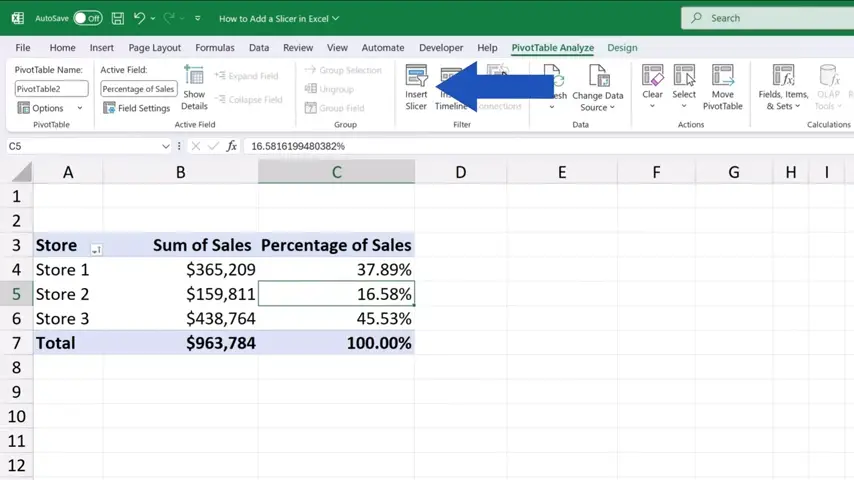Select cell B7 showing $963,784
Viewport: 854px width, 480px height.
click(180, 343)
